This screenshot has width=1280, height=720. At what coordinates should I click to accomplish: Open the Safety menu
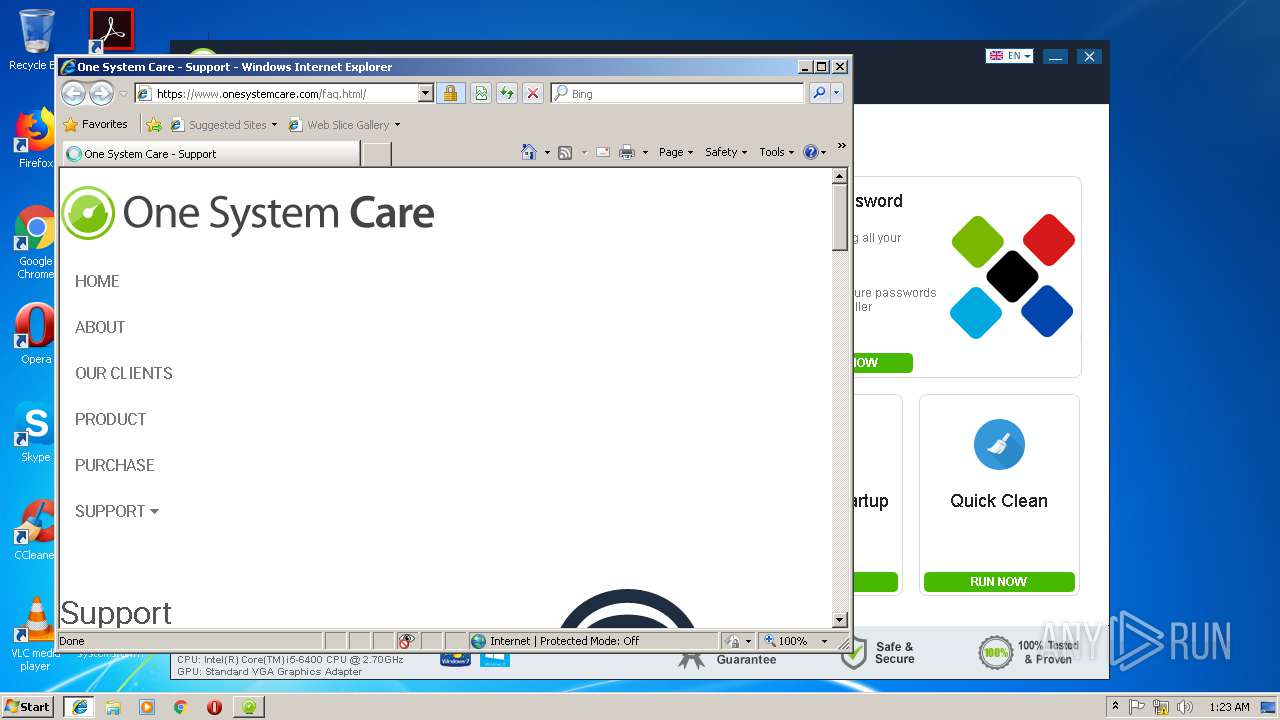(x=726, y=152)
